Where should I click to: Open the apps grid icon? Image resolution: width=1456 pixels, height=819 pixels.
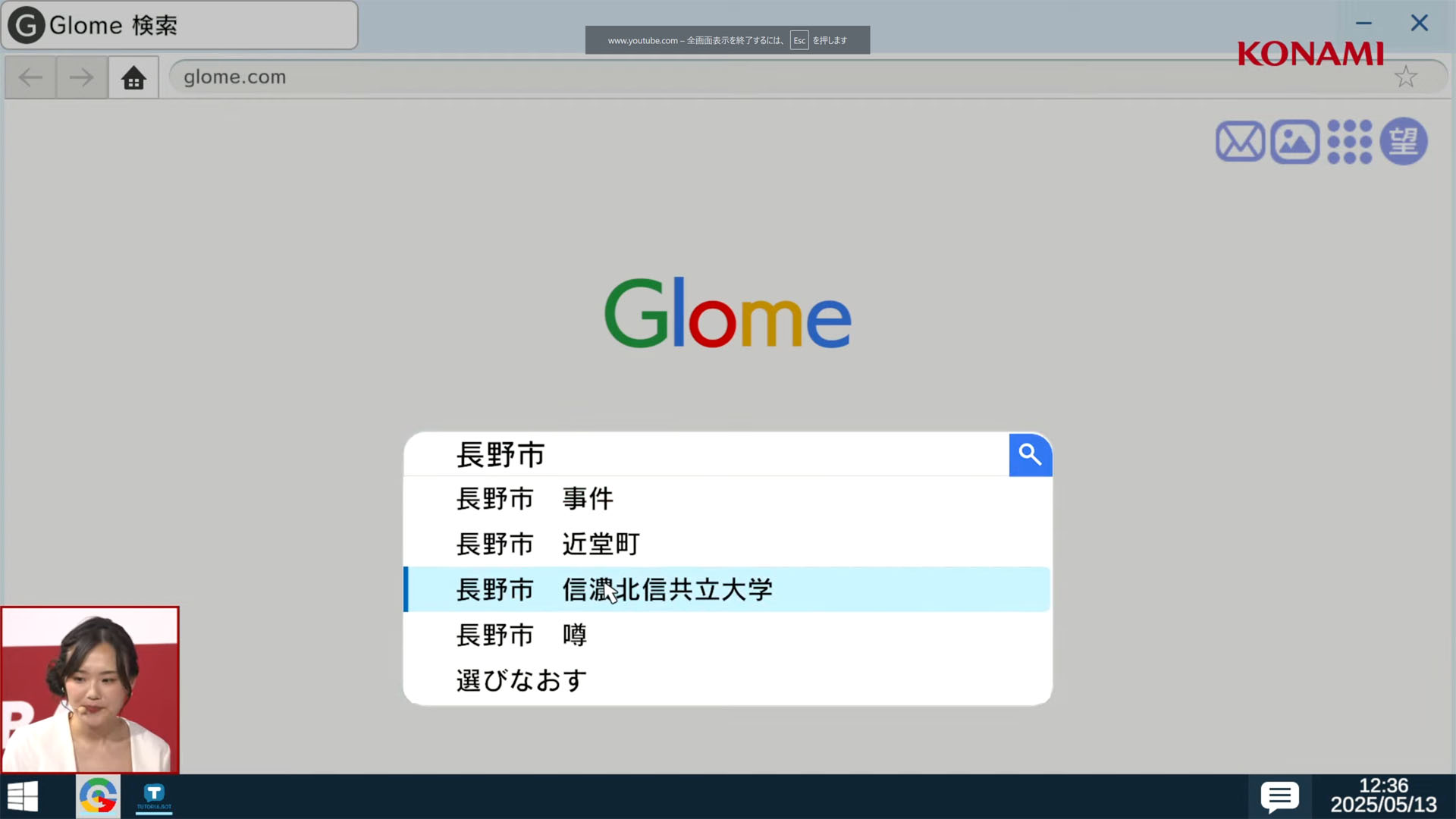[1349, 142]
